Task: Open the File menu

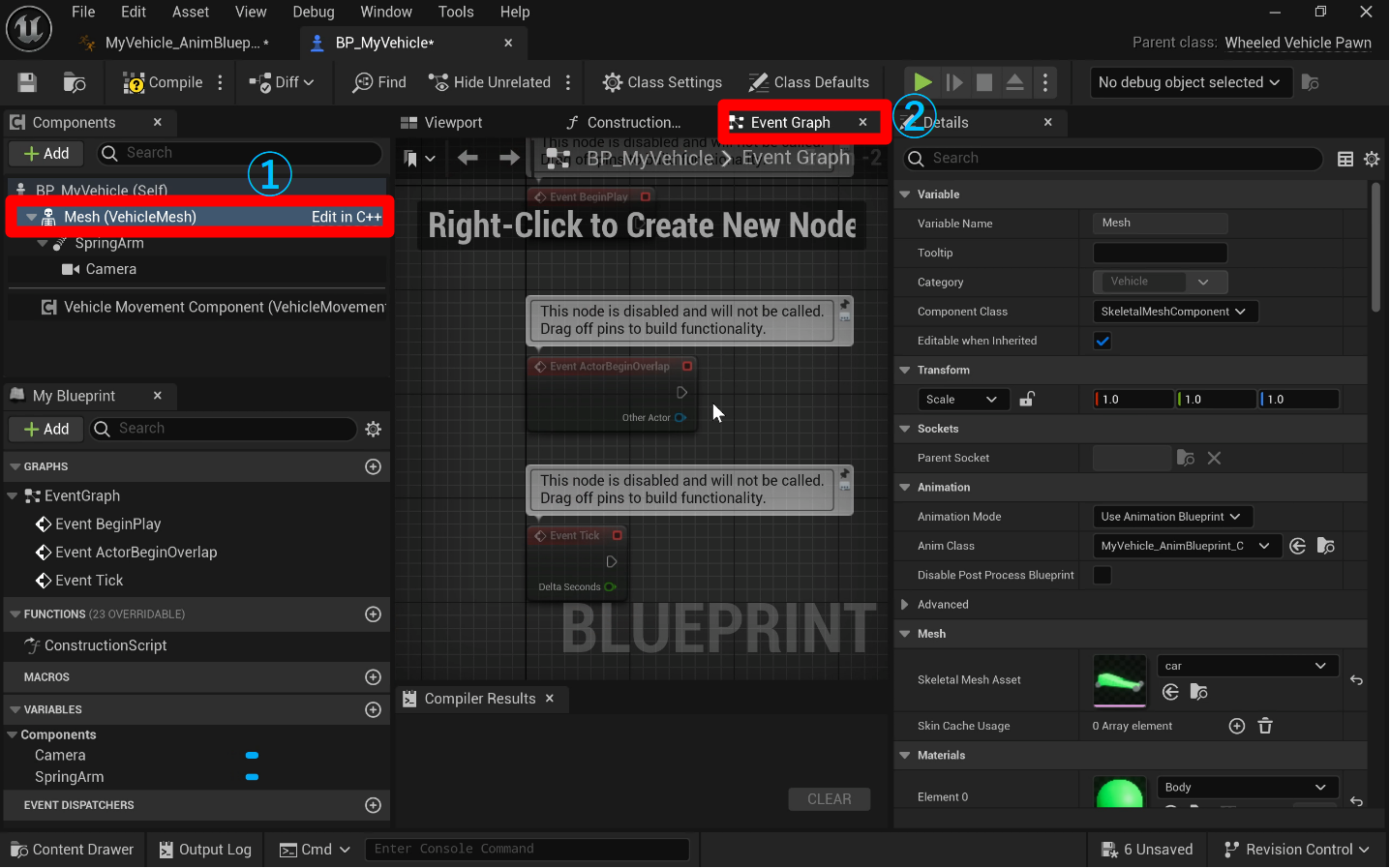Action: pyautogui.click(x=83, y=12)
